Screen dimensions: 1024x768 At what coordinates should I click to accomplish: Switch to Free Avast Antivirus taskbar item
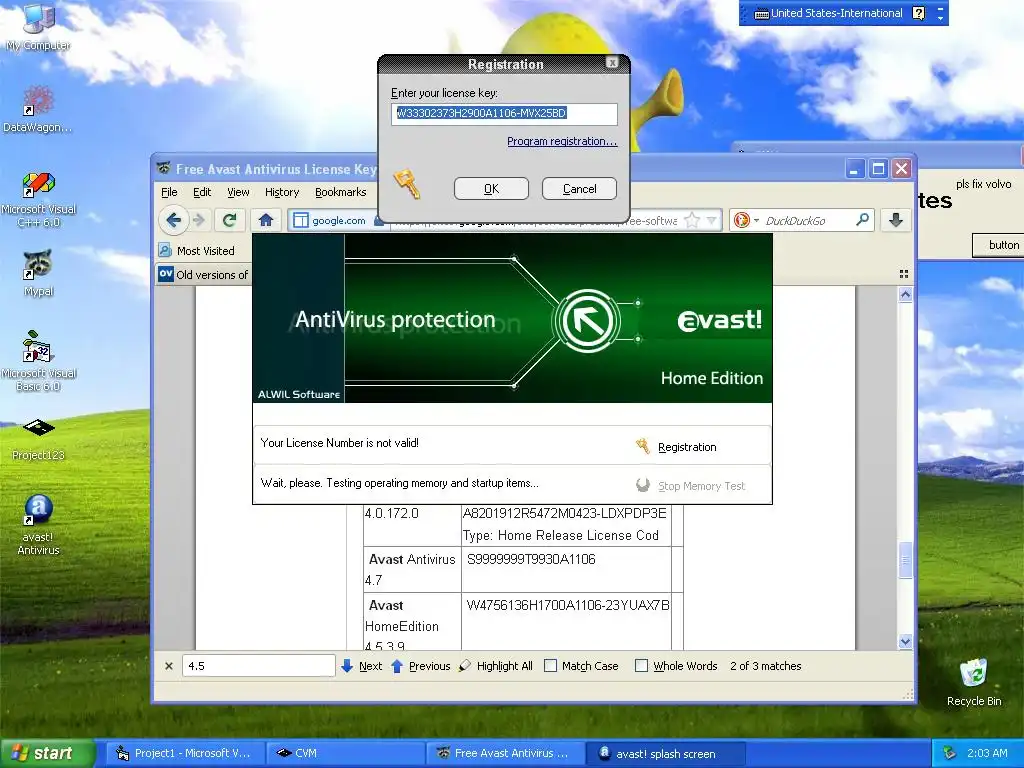point(505,753)
